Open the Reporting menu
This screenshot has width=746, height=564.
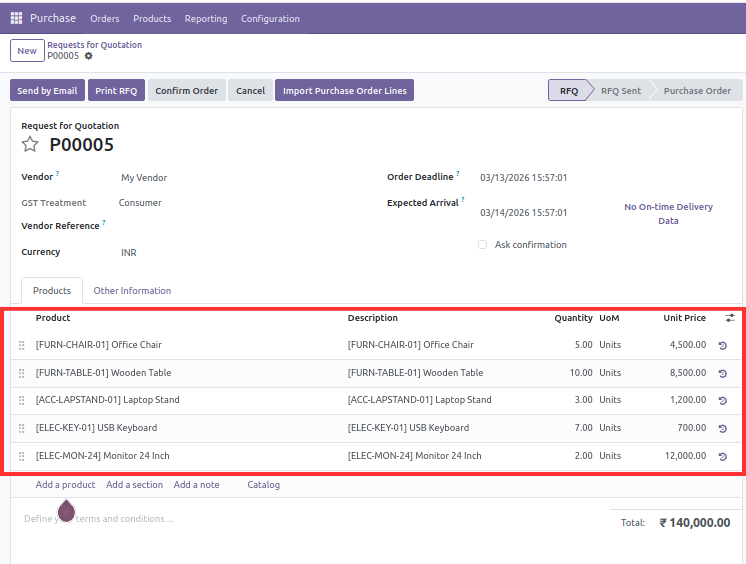pos(206,19)
